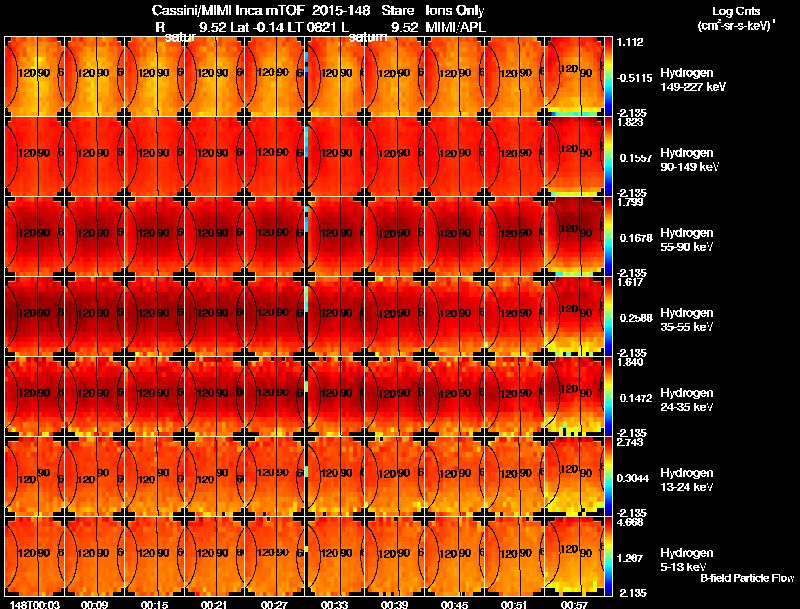Click the '00:33' time axis label

pos(334,605)
